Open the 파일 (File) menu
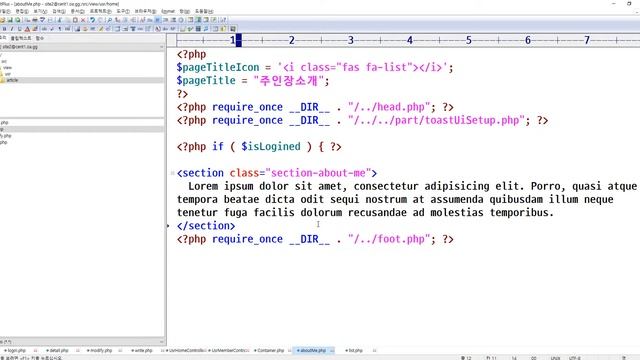640x360 pixels. pos(4,11)
